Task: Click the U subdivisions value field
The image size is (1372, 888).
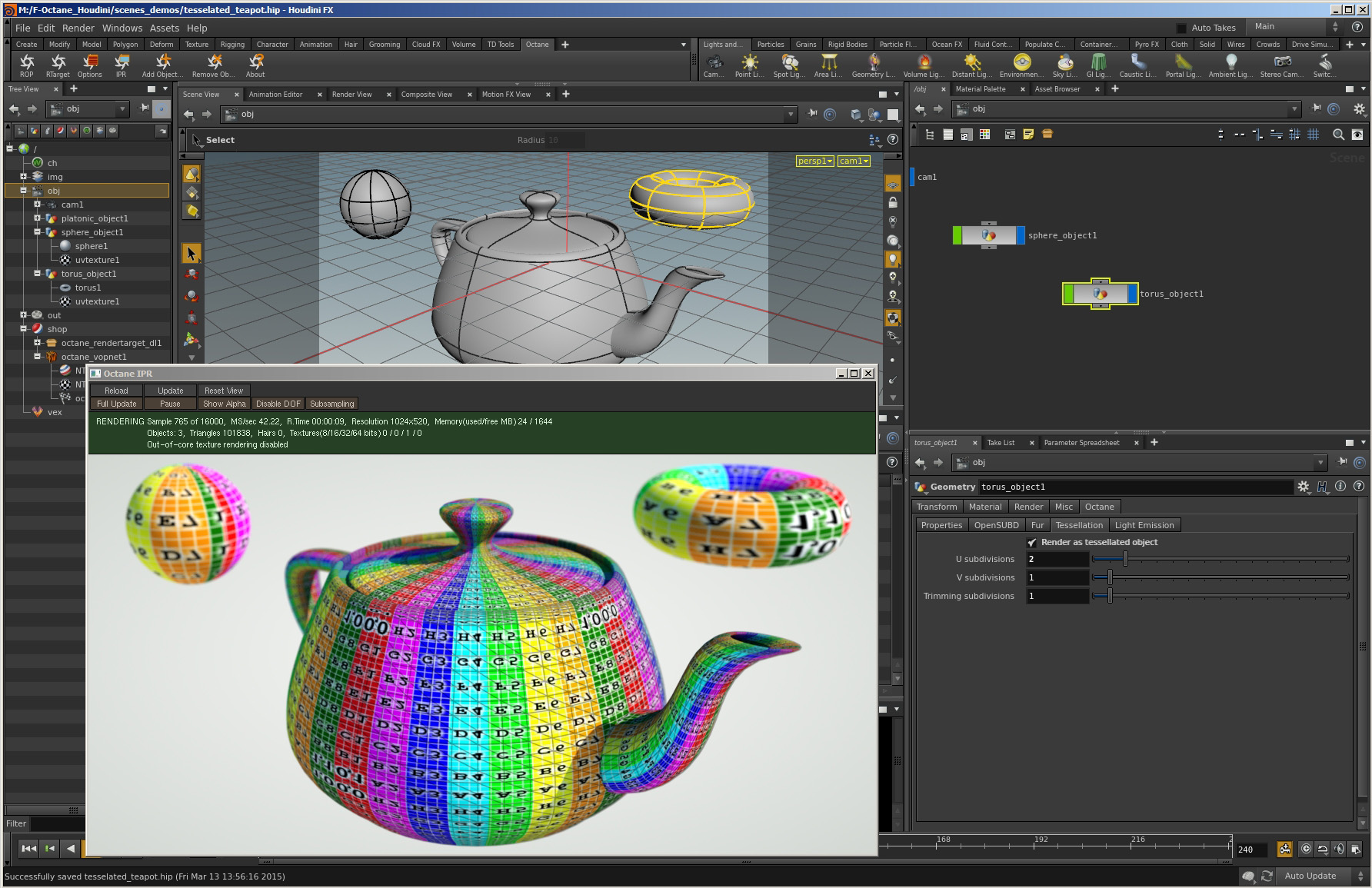Action: click(1057, 559)
